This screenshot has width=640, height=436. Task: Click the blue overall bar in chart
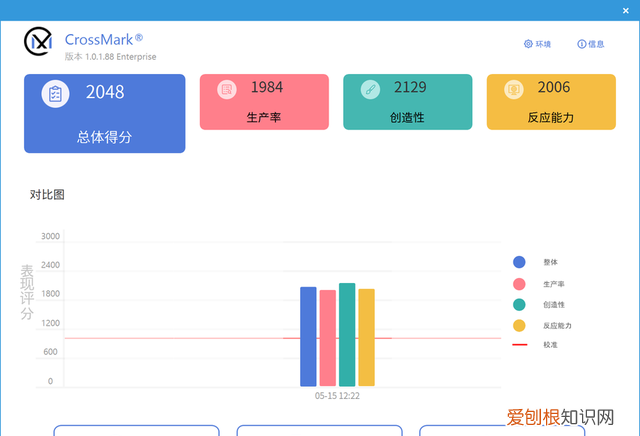click(x=308, y=336)
